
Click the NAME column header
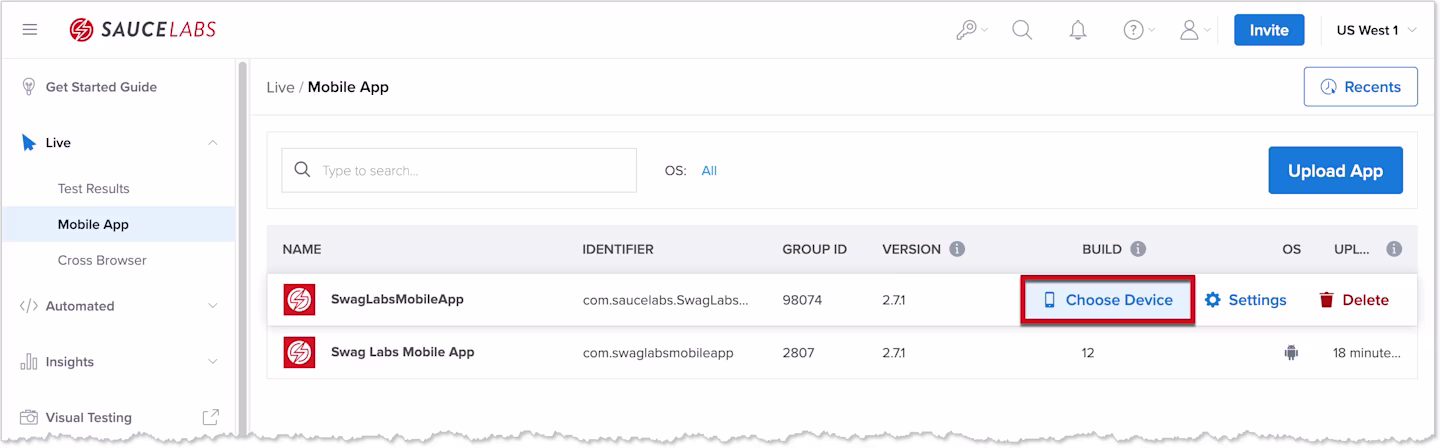(302, 249)
